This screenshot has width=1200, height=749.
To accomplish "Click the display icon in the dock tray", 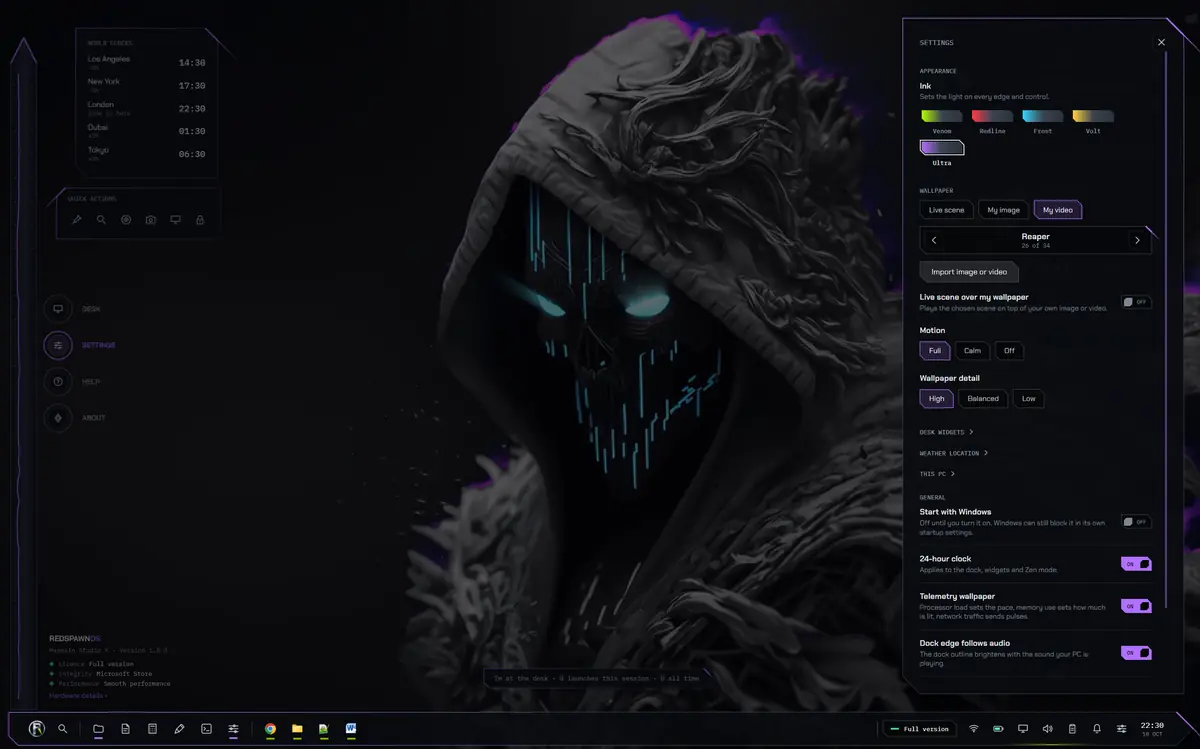I will (x=1023, y=729).
